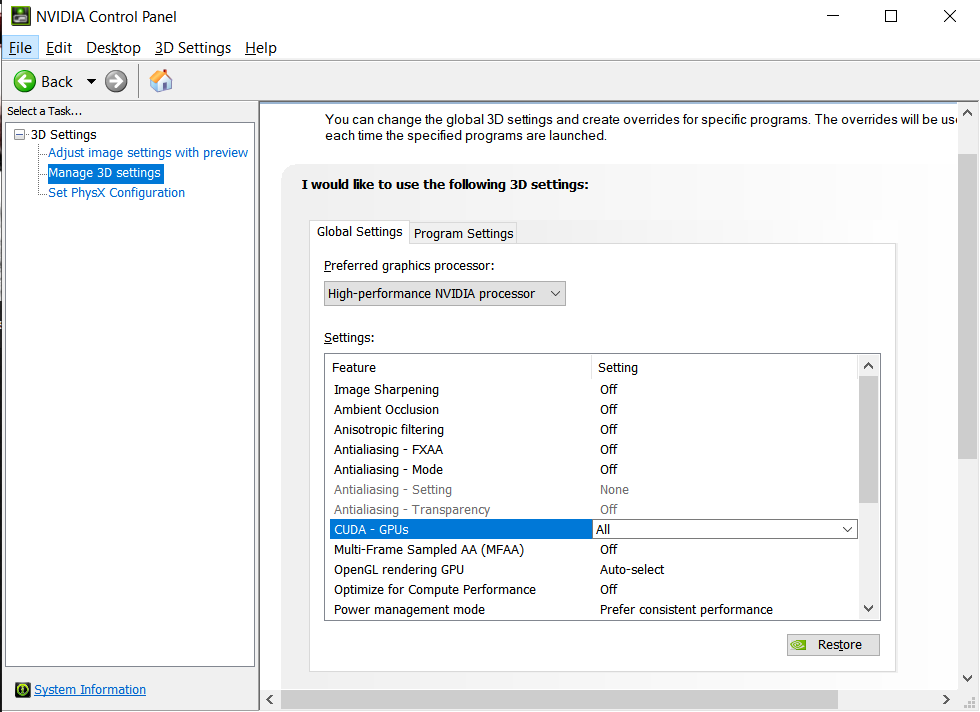Screen dimensions: 980x712
Task: Click the Auto-select value for OpenGL rendering GPU
Action: pos(632,569)
